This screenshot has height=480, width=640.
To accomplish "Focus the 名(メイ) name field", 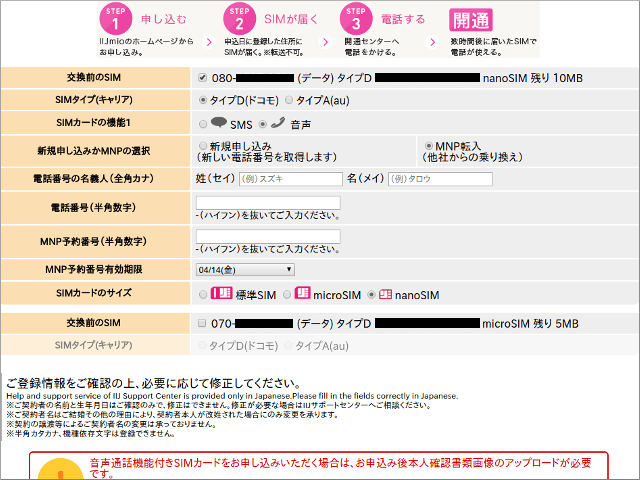I will 440,179.
